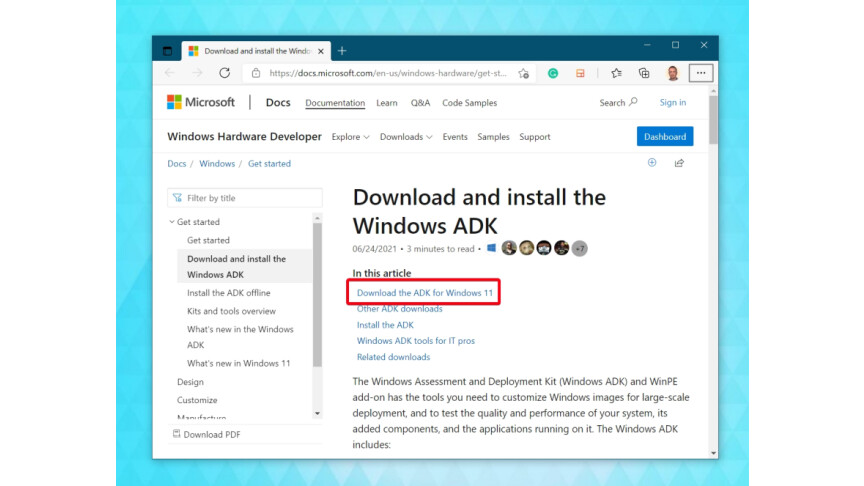This screenshot has width=864, height=486.
Task: Click the lock site-info icon
Action: (256, 73)
